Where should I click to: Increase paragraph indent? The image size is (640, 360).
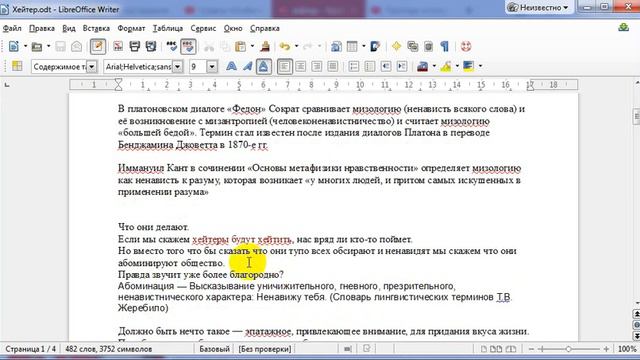pos(402,66)
